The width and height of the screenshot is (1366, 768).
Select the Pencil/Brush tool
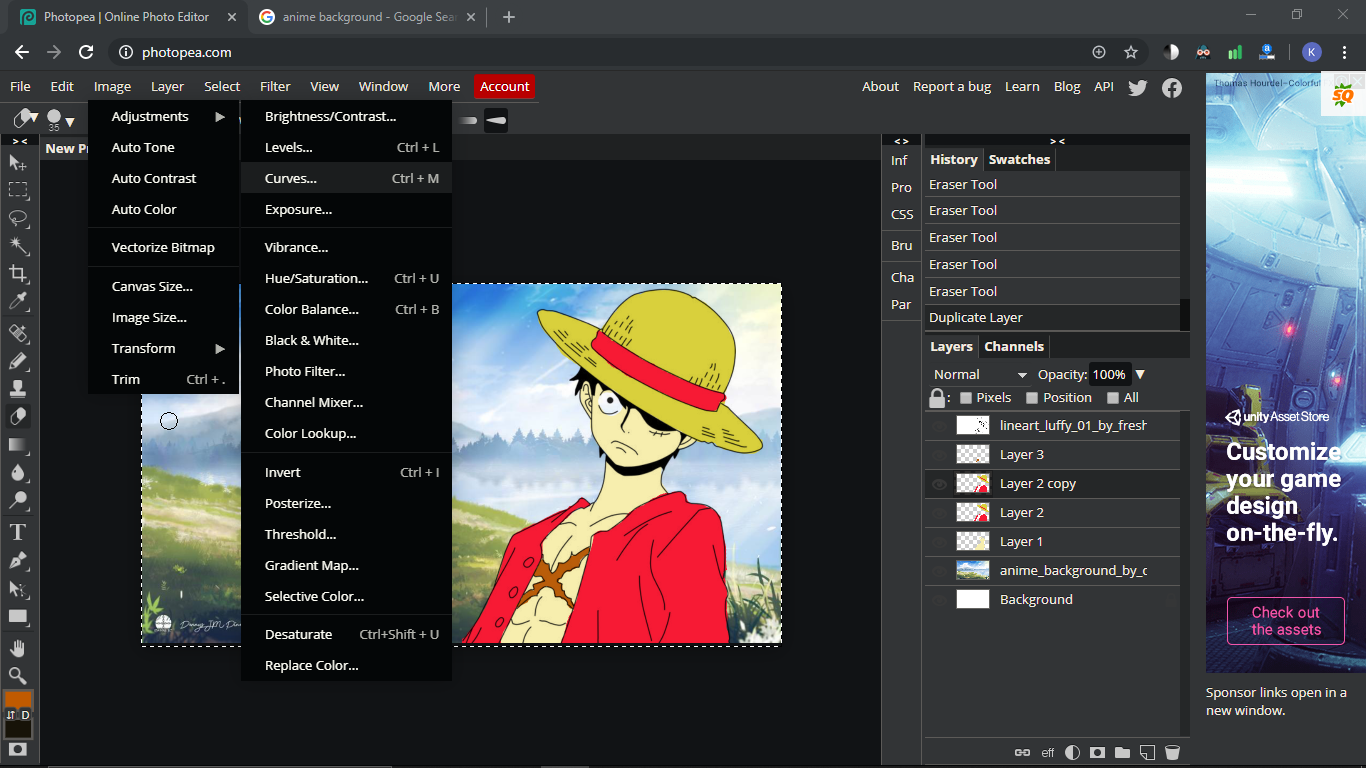point(18,361)
